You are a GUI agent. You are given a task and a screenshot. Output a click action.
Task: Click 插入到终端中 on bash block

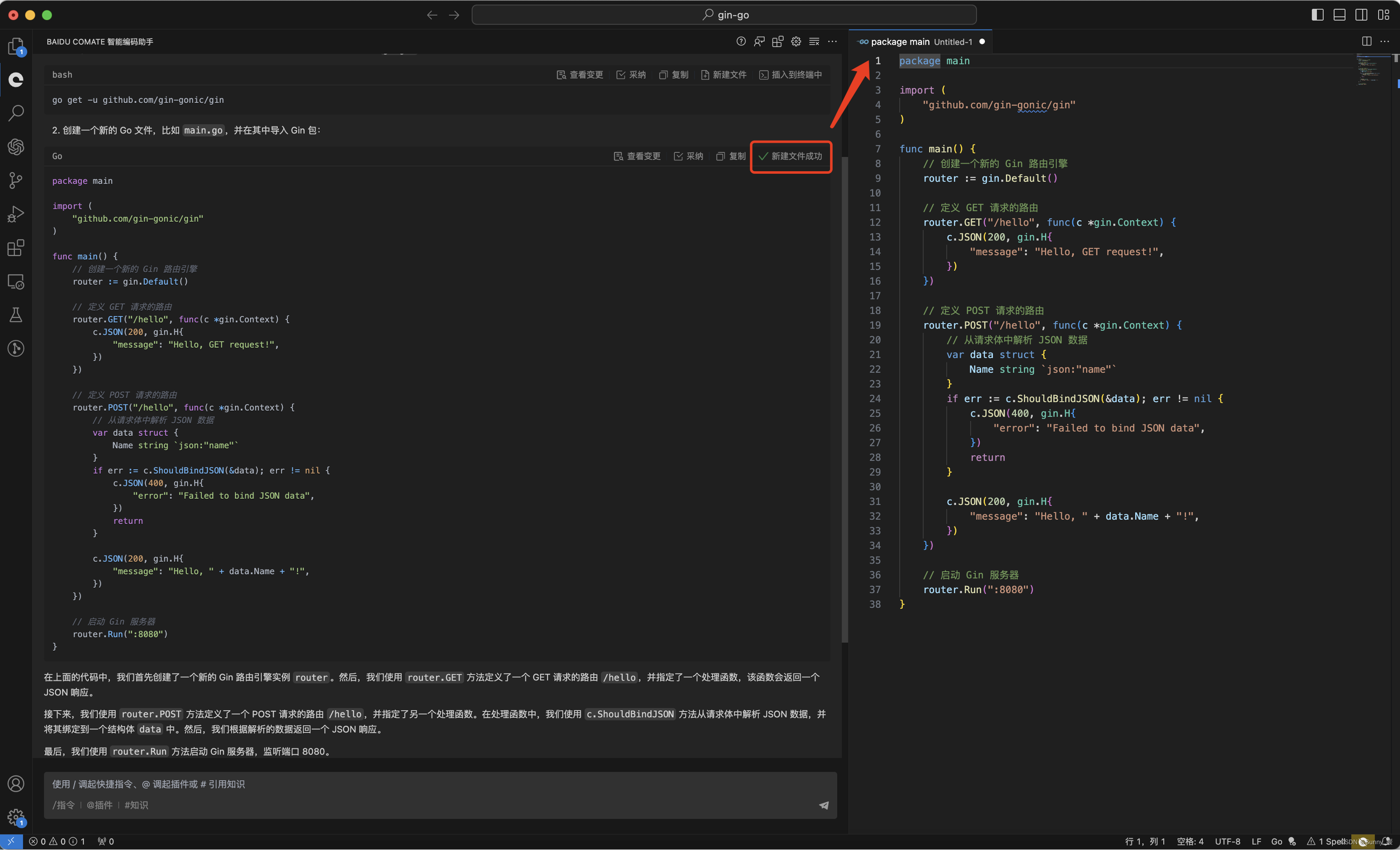[790, 75]
